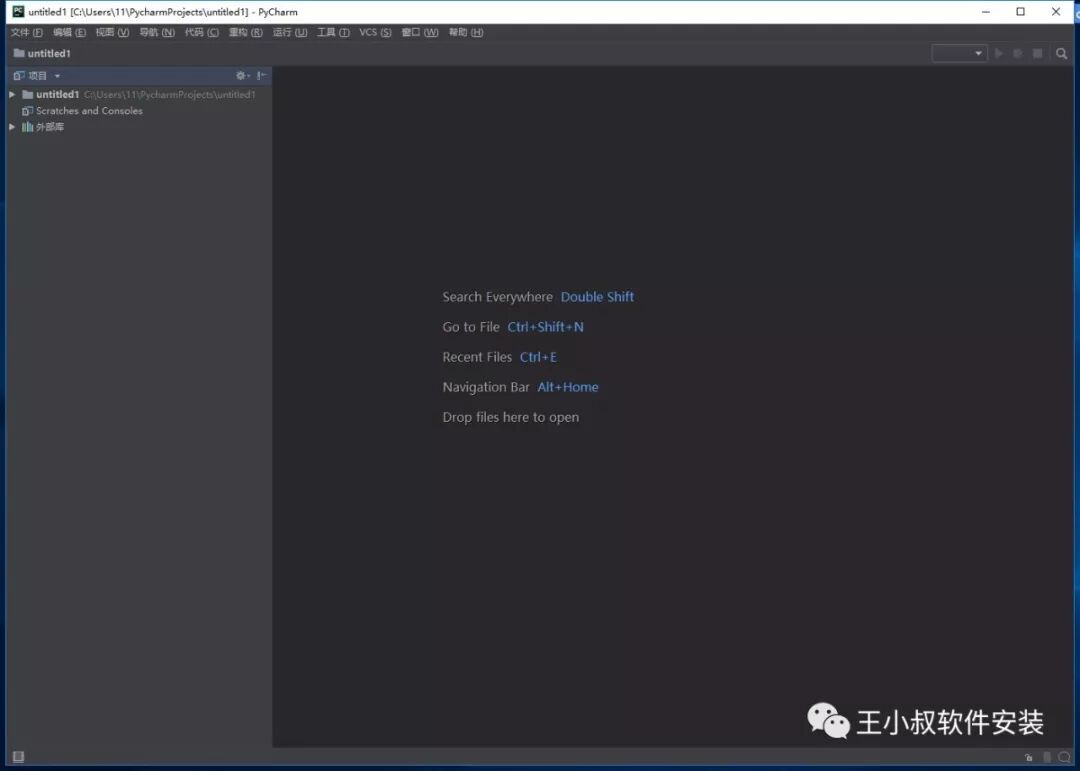Maximize the PyCharm window
1080x771 pixels.
click(1021, 12)
